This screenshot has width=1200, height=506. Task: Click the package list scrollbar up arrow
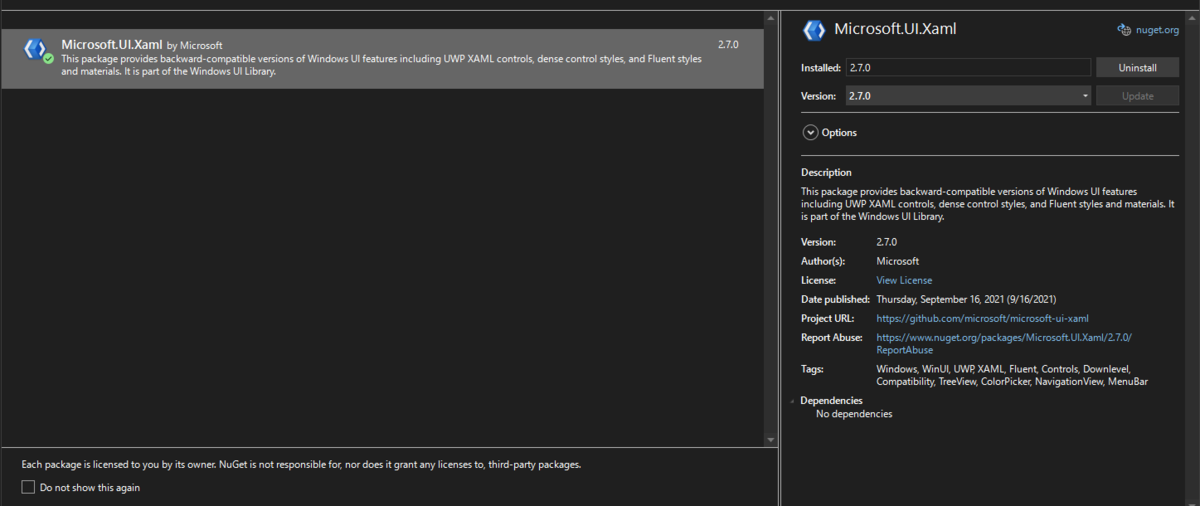click(770, 18)
